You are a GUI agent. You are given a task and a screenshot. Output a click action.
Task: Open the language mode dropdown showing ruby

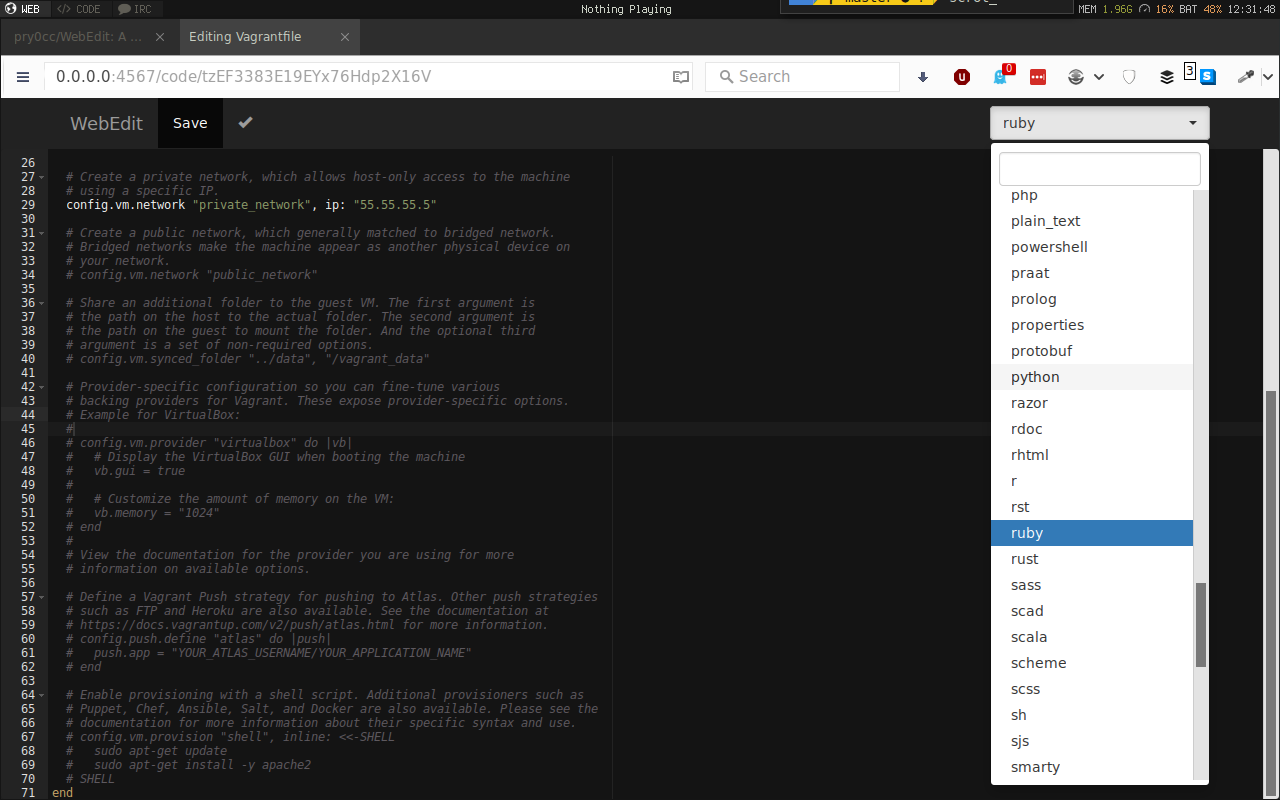[1100, 123]
